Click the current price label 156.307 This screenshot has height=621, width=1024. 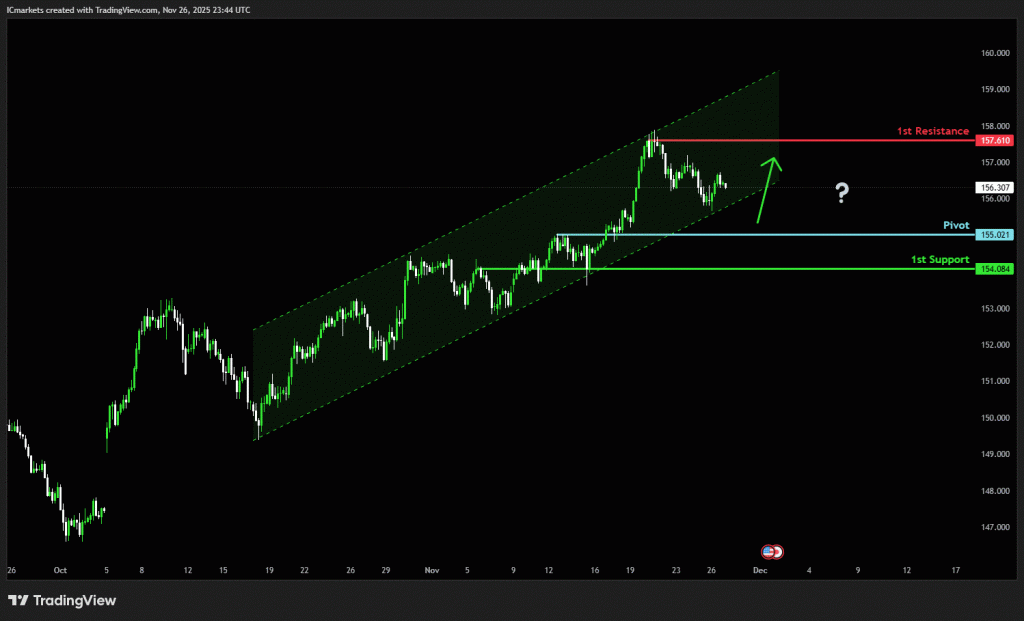994,187
